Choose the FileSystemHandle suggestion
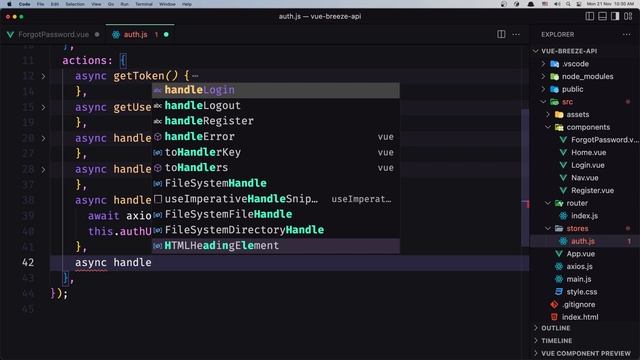The width and height of the screenshot is (640, 360). click(x=276, y=183)
